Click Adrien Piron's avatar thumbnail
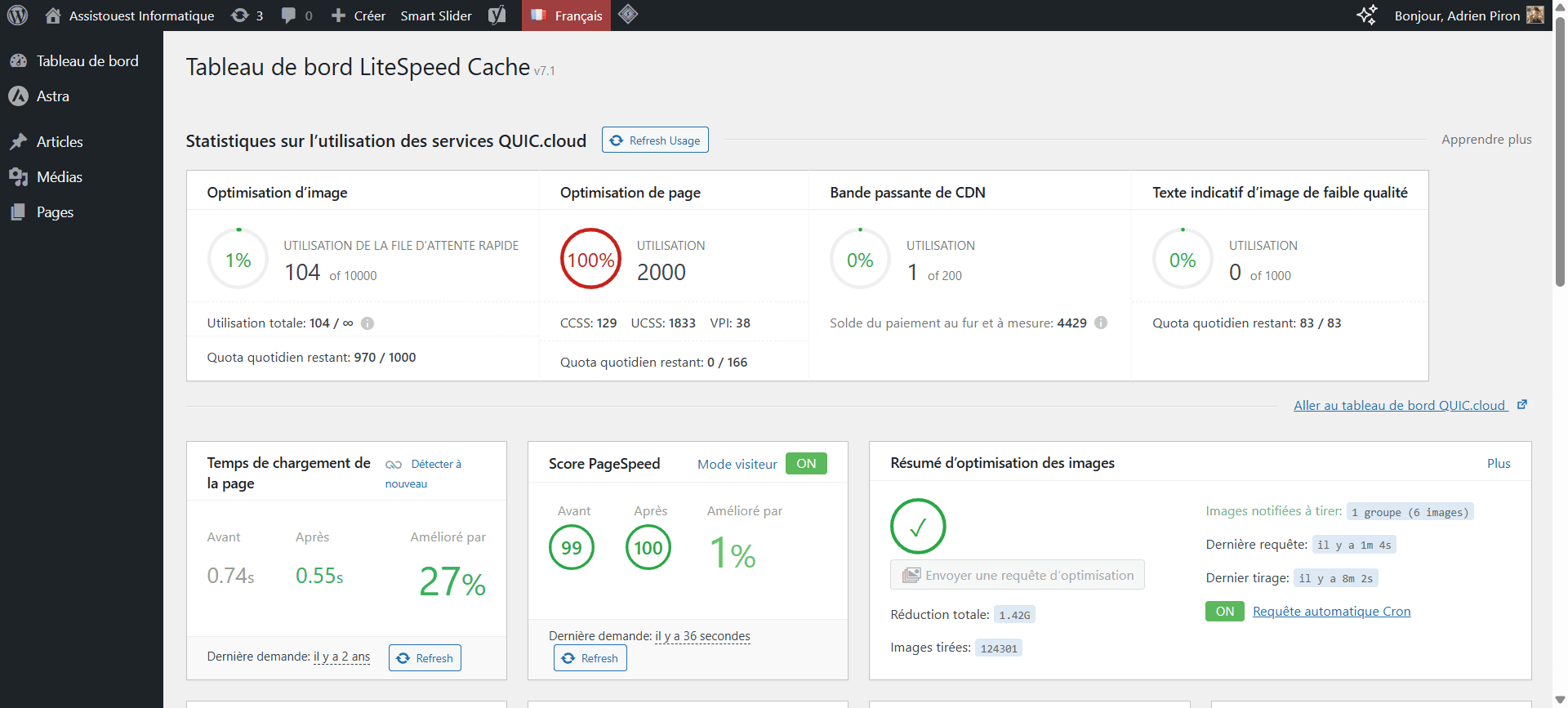Image resolution: width=1568 pixels, height=708 pixels. pyautogui.click(x=1535, y=16)
